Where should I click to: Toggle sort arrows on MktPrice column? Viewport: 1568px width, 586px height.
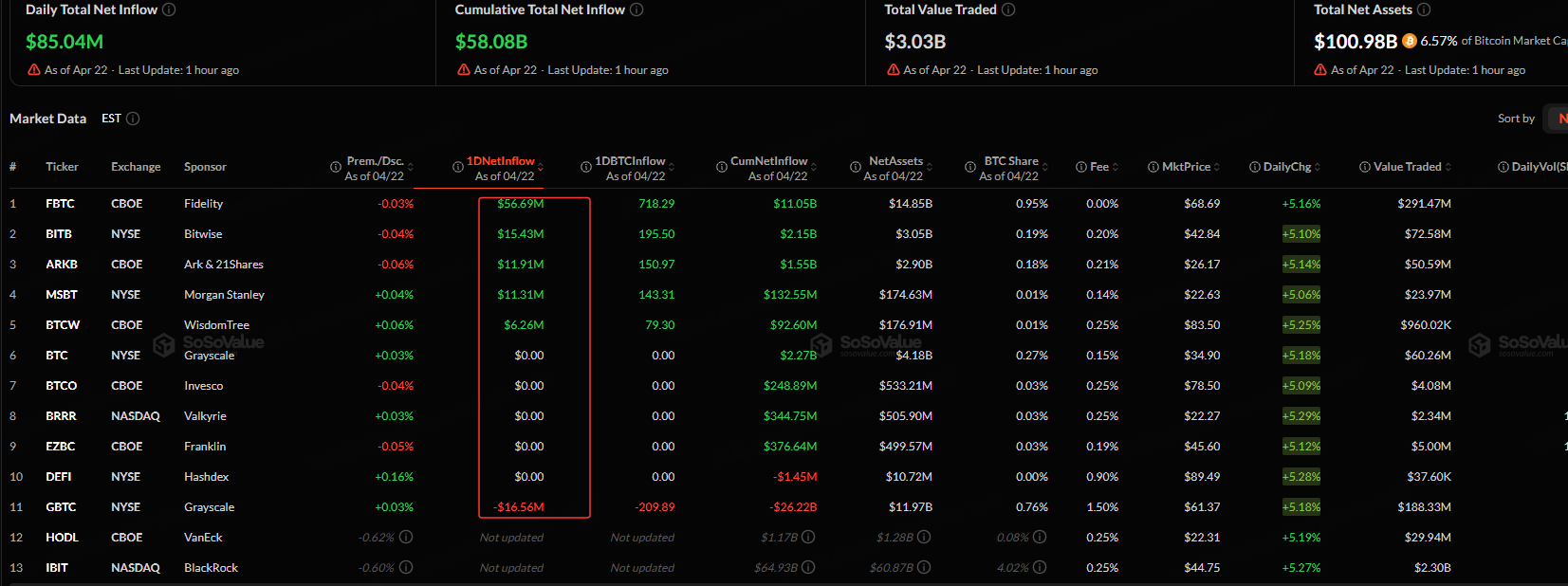pyautogui.click(x=1217, y=167)
